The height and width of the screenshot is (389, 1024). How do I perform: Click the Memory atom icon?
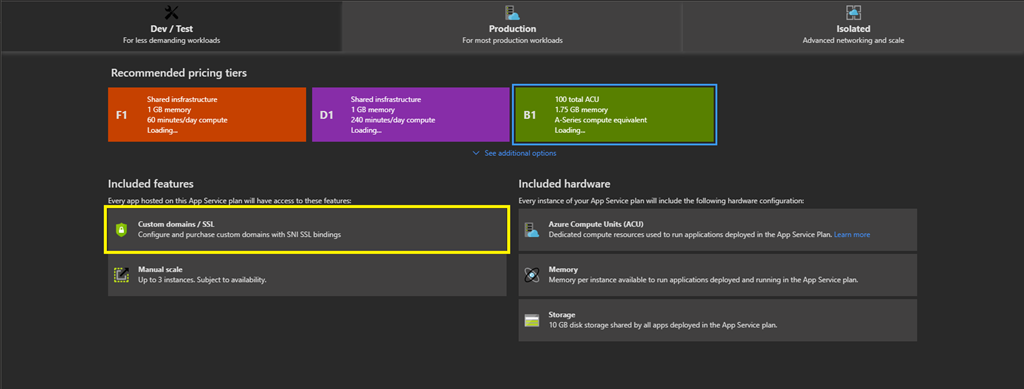532,275
